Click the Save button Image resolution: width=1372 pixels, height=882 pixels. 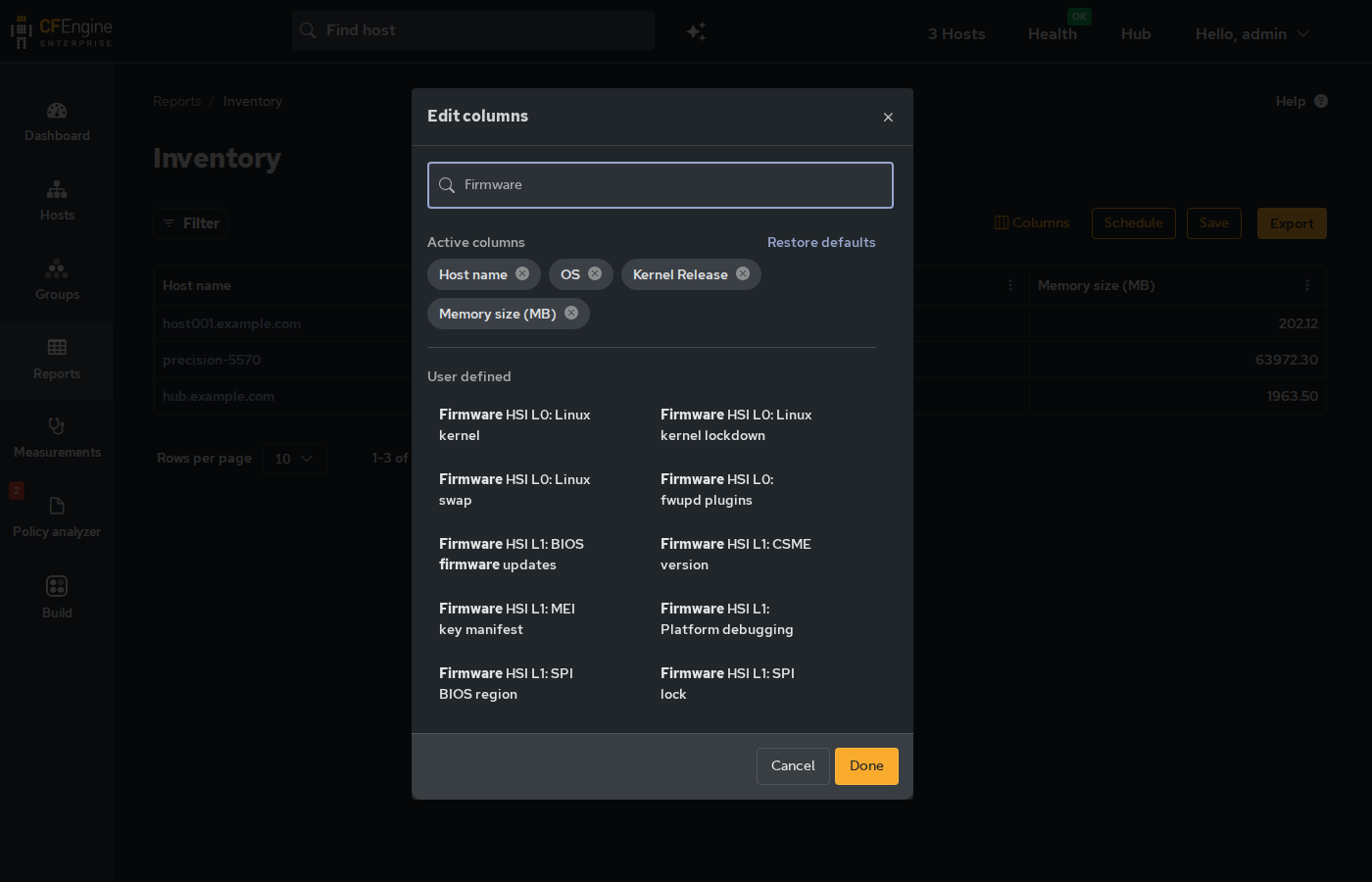coord(1214,223)
